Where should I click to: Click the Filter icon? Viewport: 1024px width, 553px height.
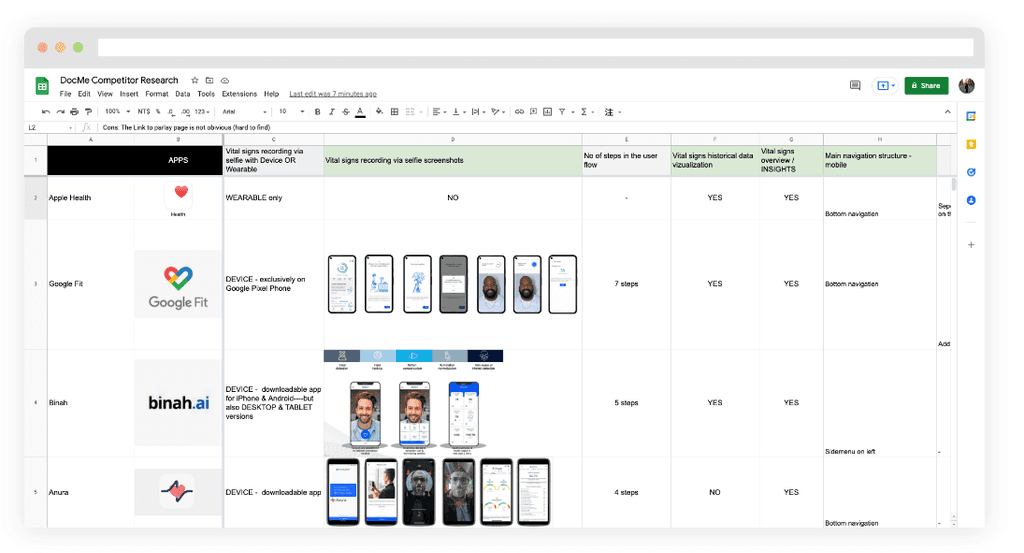562,112
